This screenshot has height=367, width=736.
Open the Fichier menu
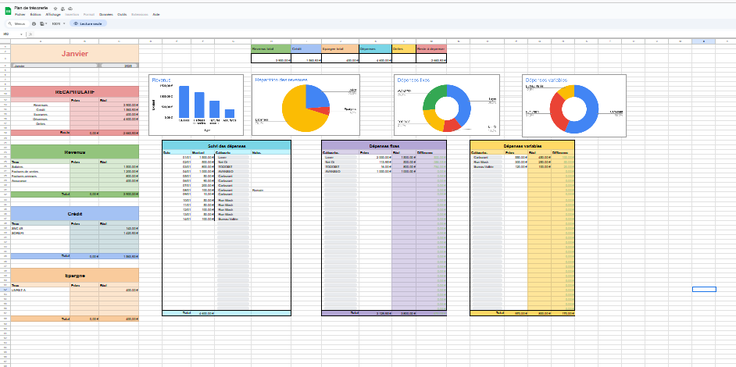point(20,15)
